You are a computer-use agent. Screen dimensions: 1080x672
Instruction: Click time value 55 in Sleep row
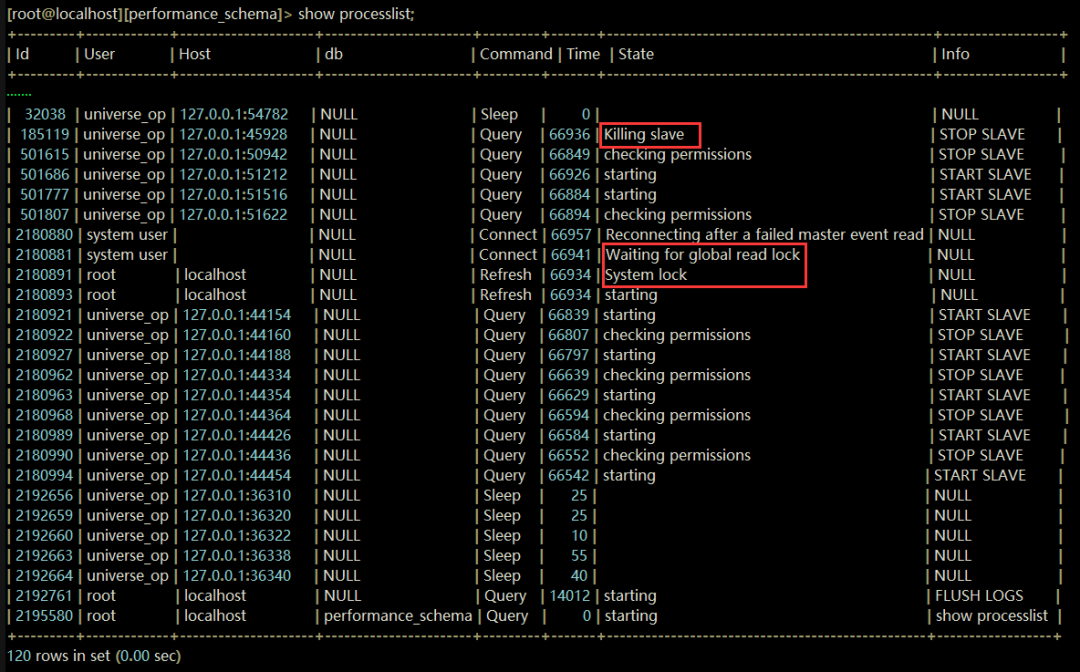coord(579,556)
